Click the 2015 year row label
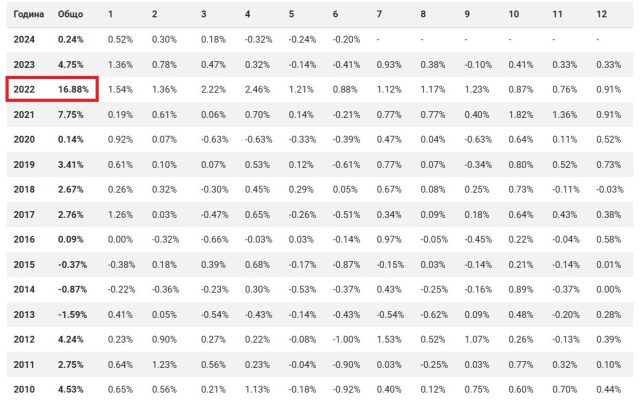Image resolution: width=640 pixels, height=400 pixels. click(x=25, y=264)
